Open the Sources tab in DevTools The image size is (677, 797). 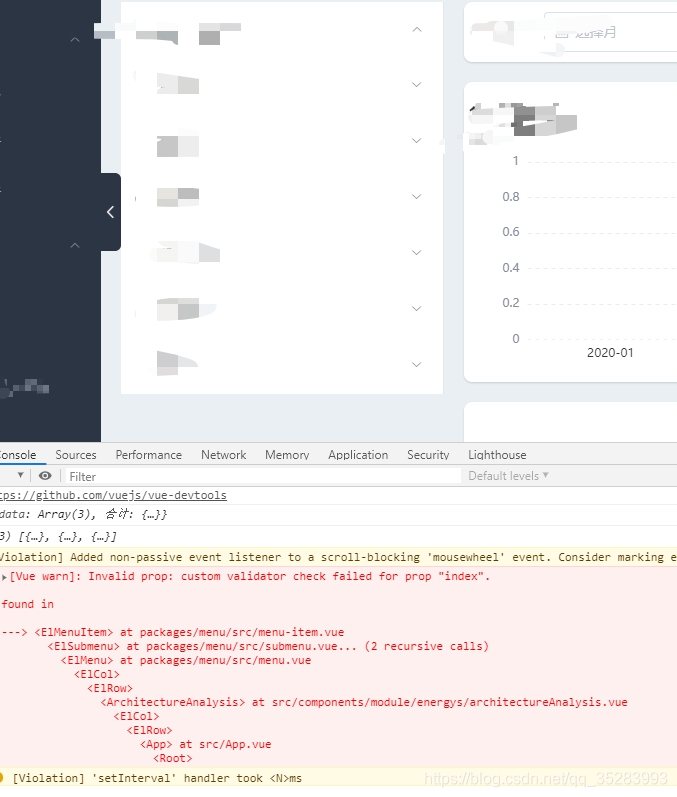(76, 455)
